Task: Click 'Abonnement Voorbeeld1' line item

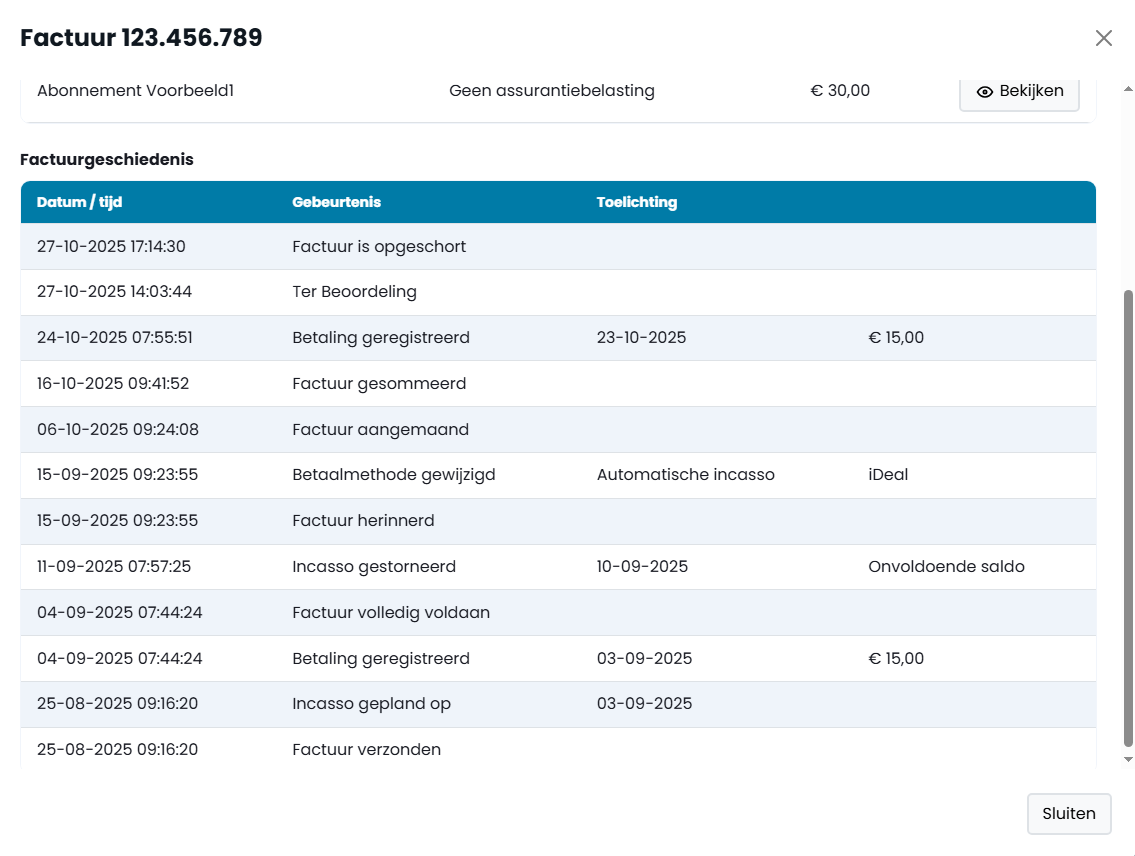Action: coord(135,90)
